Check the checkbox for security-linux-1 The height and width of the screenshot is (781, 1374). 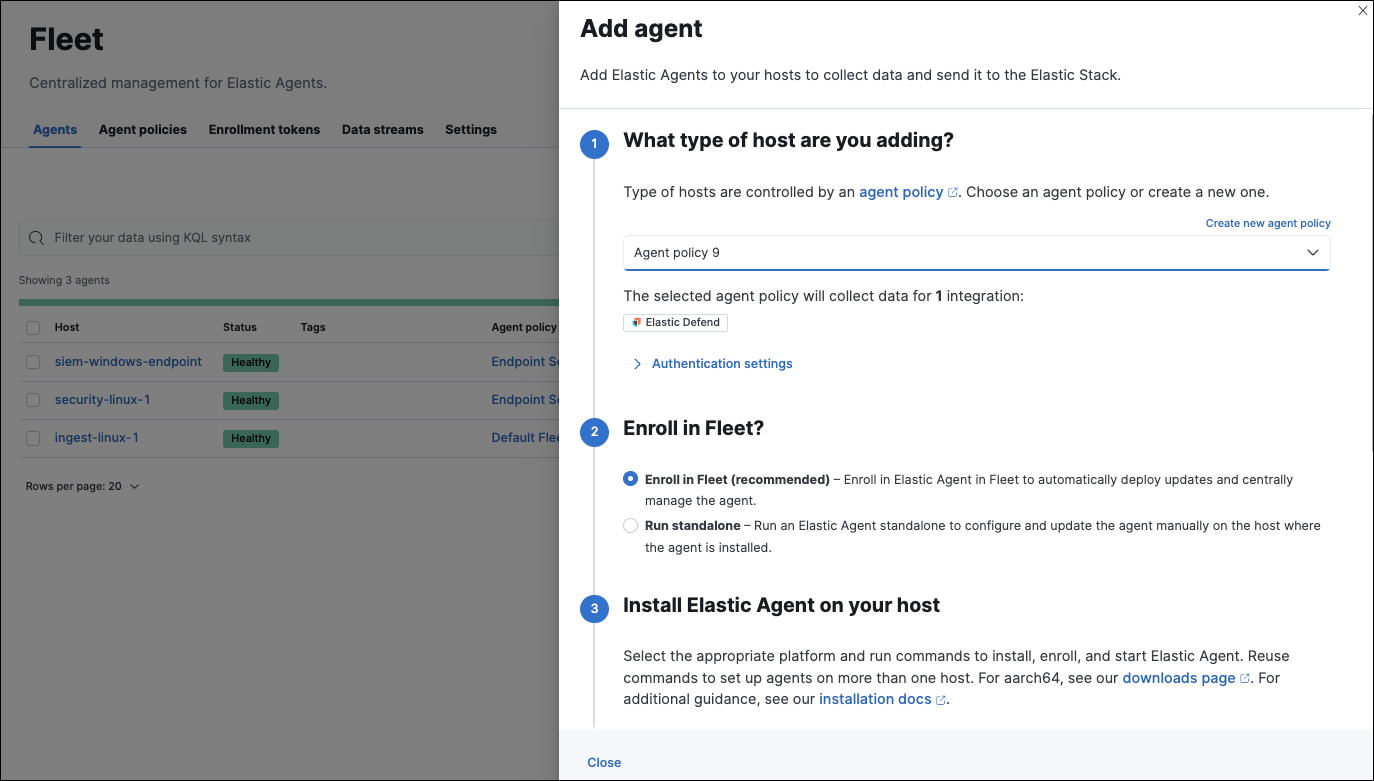pos(32,400)
